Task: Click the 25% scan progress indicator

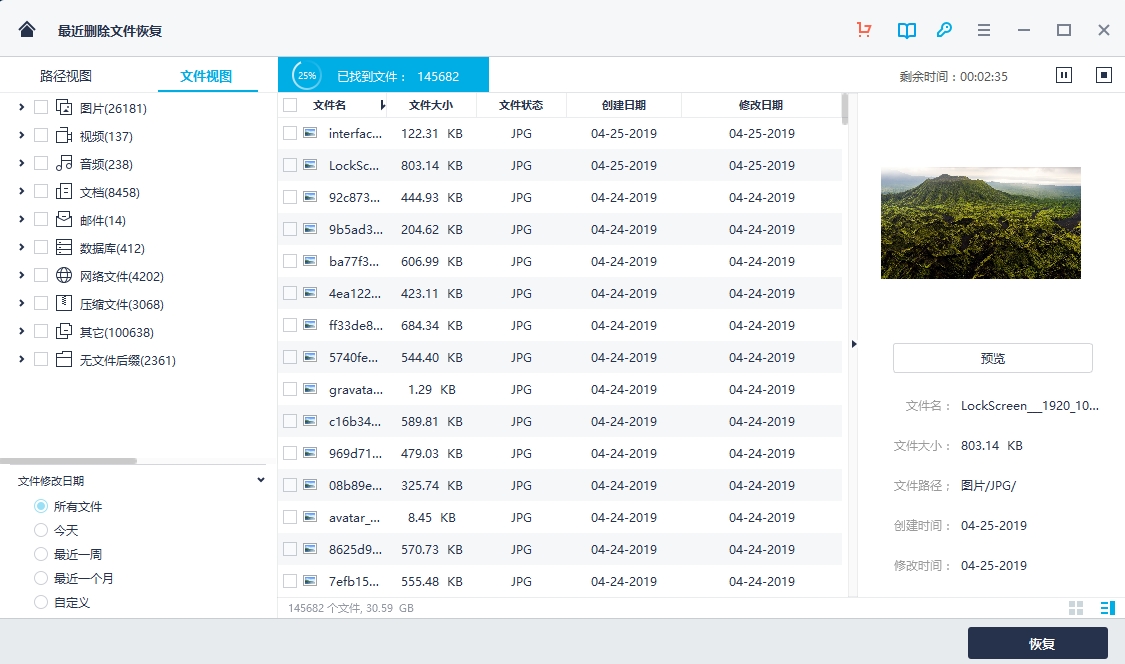Action: click(307, 75)
